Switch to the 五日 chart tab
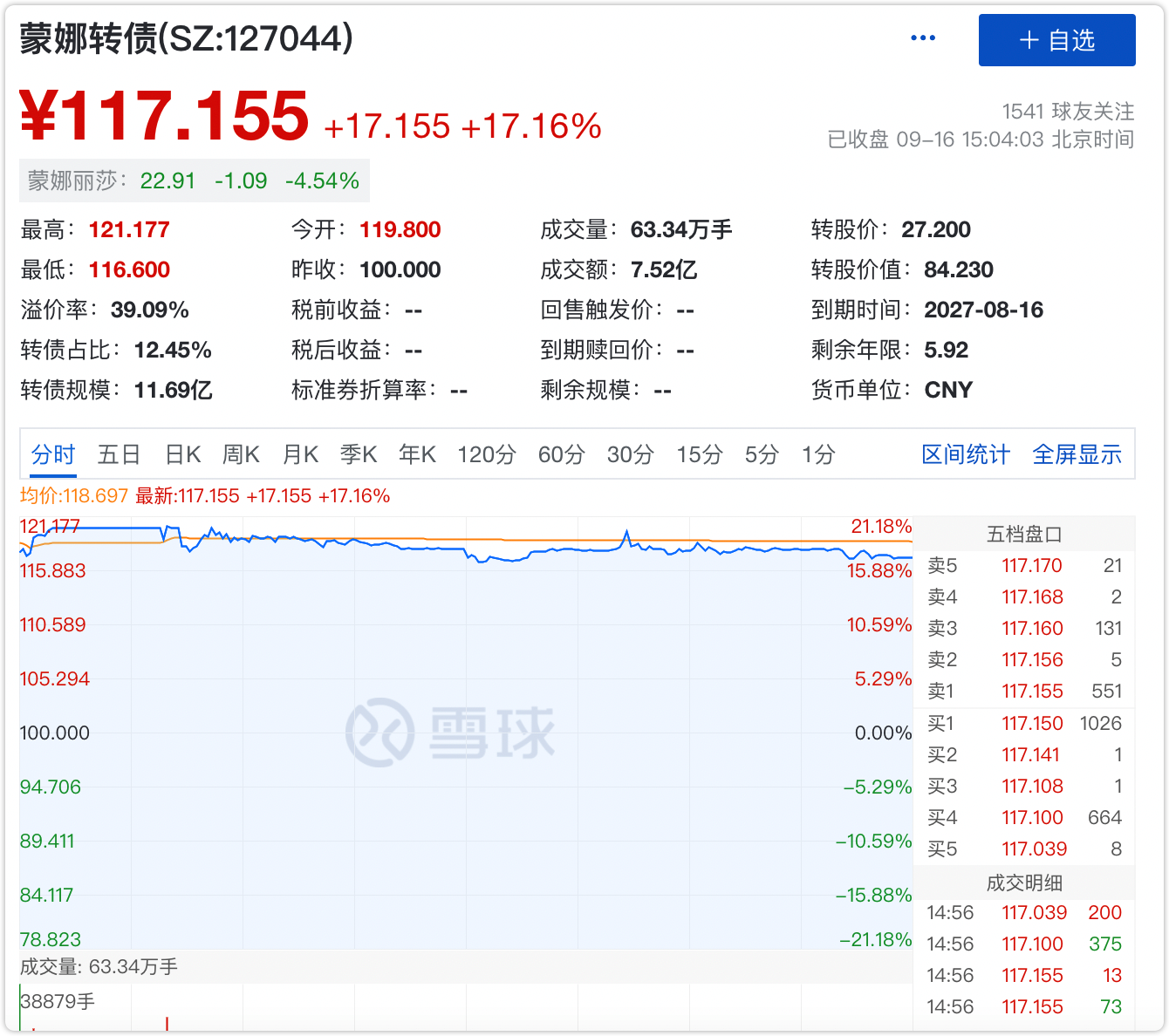1169x1036 pixels. (x=119, y=454)
